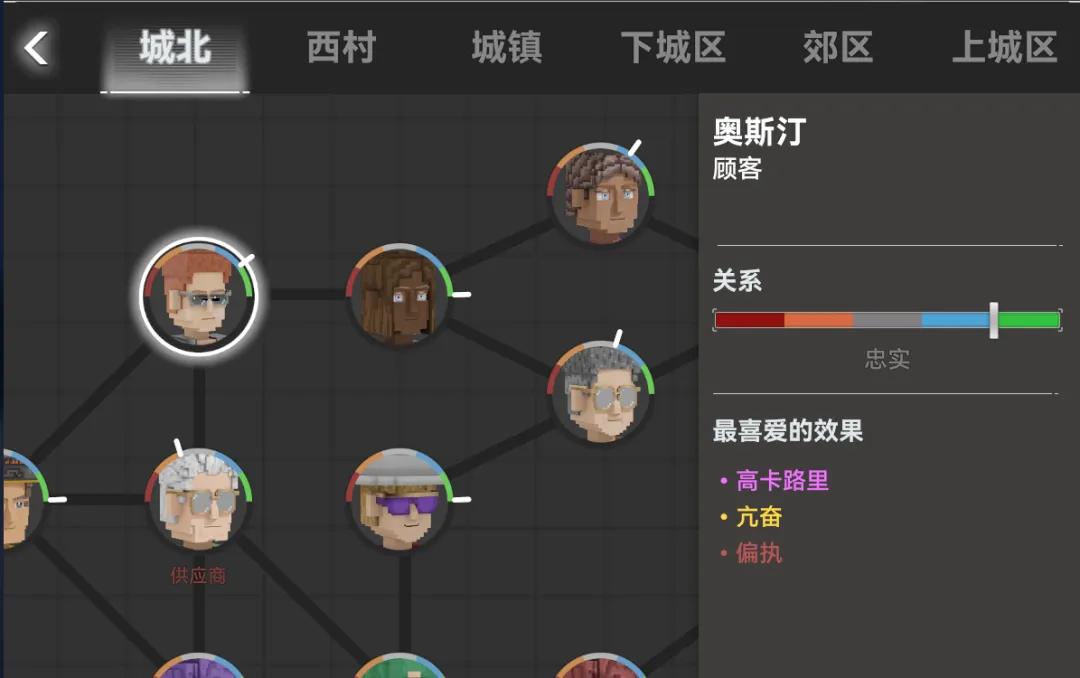Select the white-haired supplier character portrait
1080x678 pixels.
tap(198, 499)
